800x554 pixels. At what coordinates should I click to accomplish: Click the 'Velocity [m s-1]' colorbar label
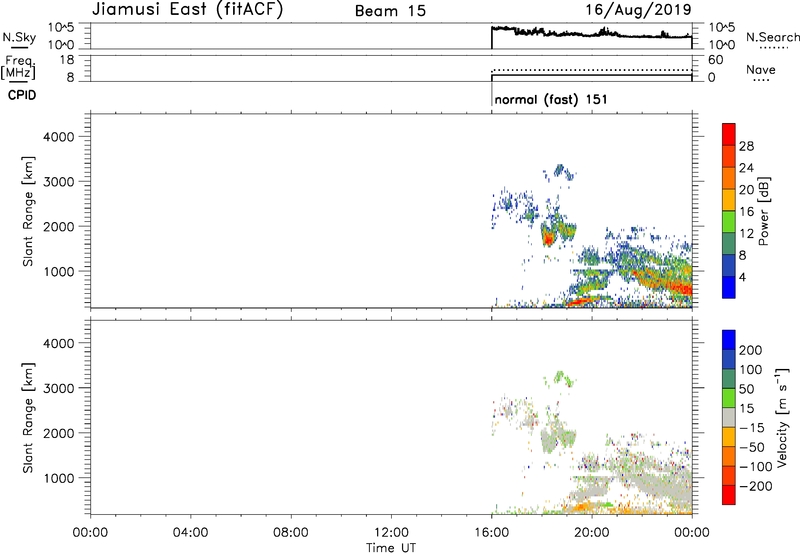click(782, 417)
